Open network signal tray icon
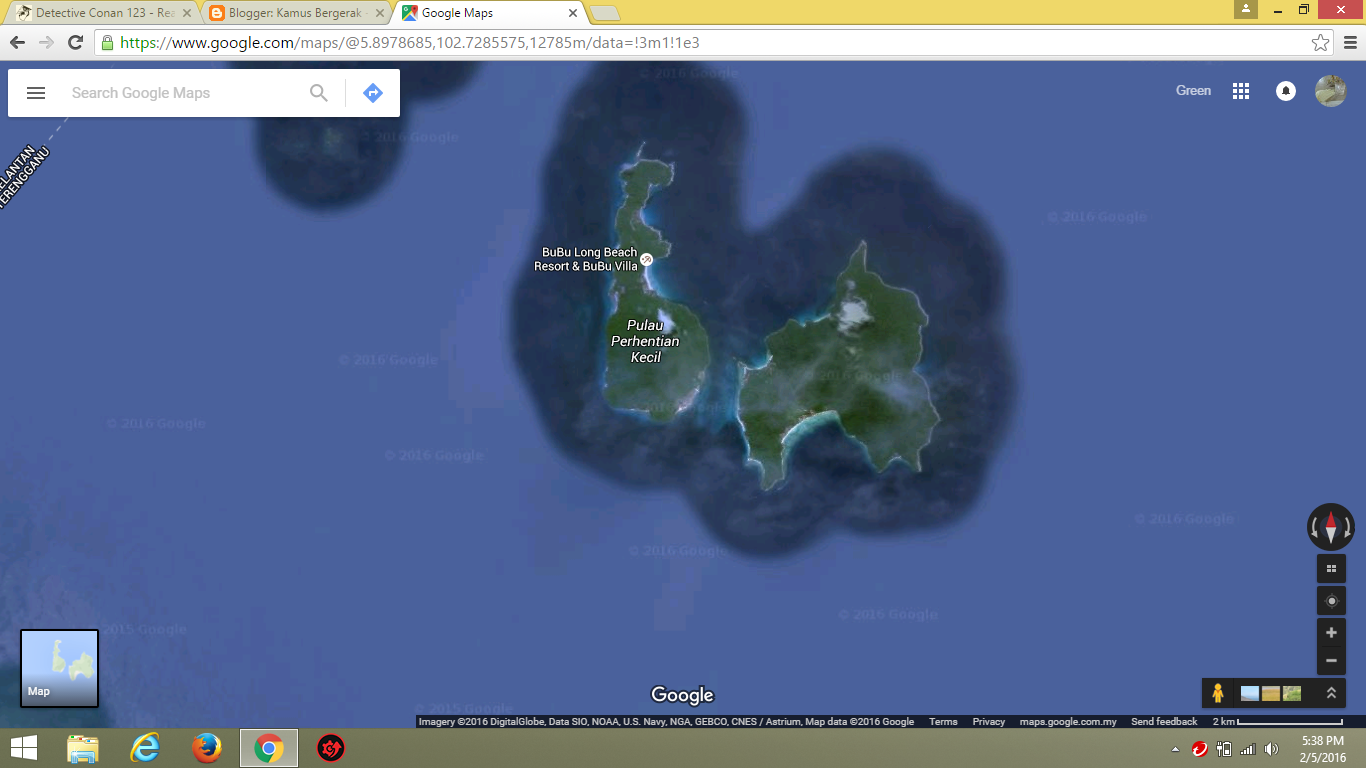1366x768 pixels. point(1248,749)
